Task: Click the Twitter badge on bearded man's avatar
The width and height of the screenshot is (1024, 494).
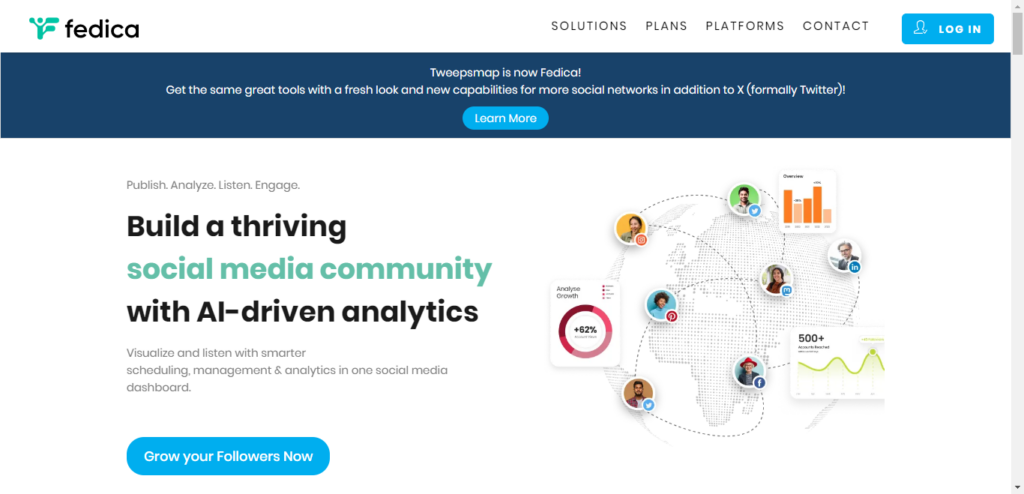Action: (648, 405)
